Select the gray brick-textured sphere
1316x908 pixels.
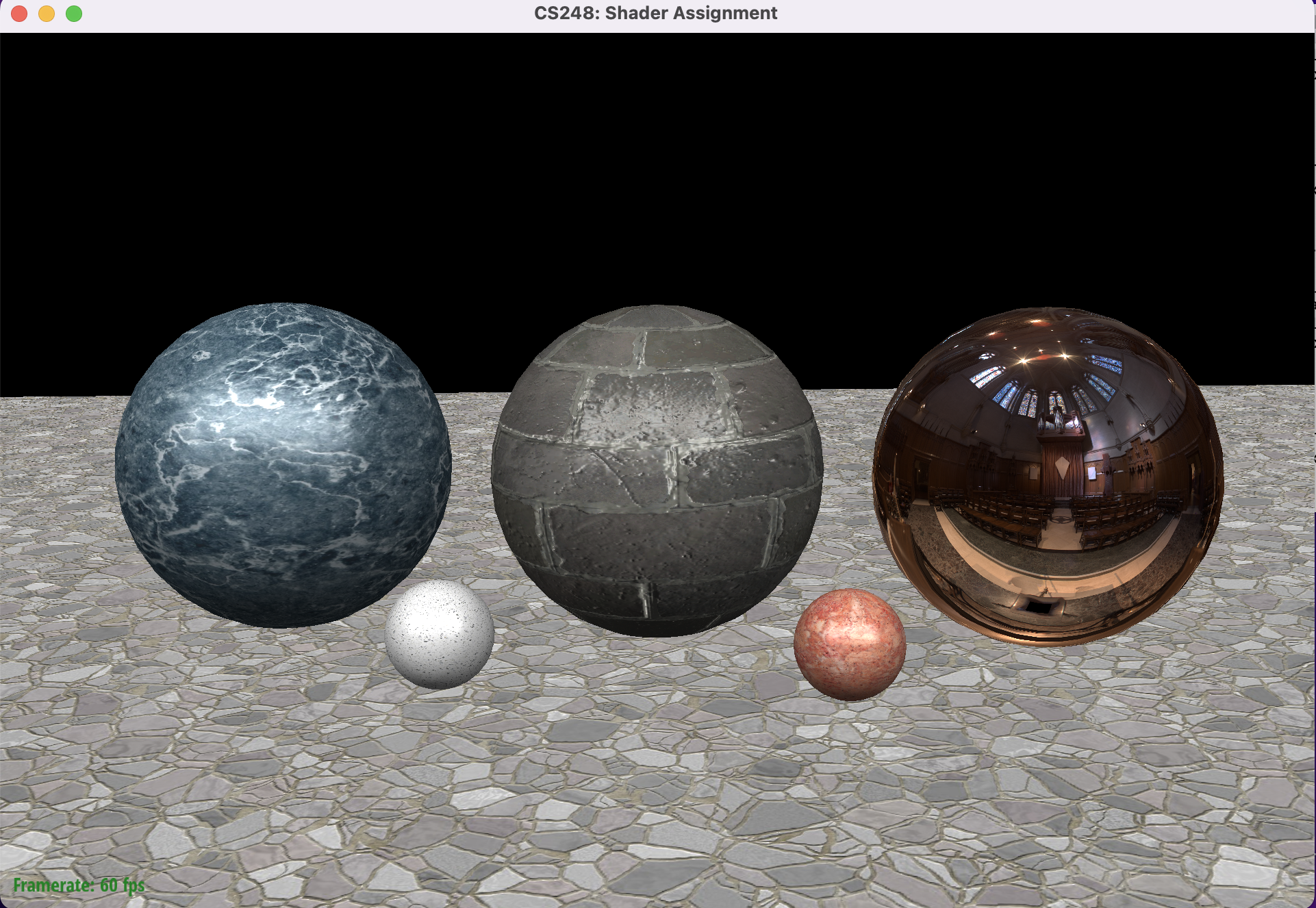tap(657, 472)
